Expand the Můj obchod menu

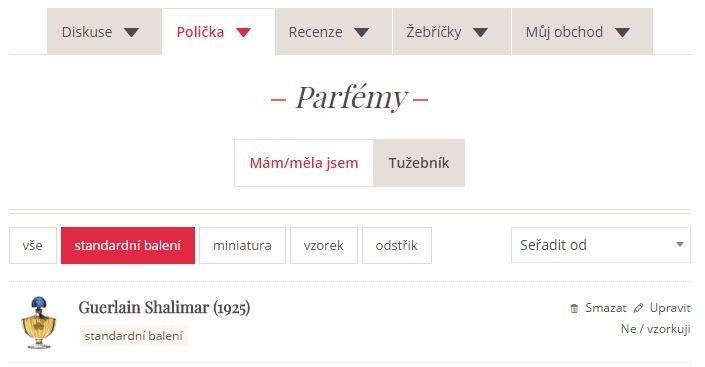point(582,32)
